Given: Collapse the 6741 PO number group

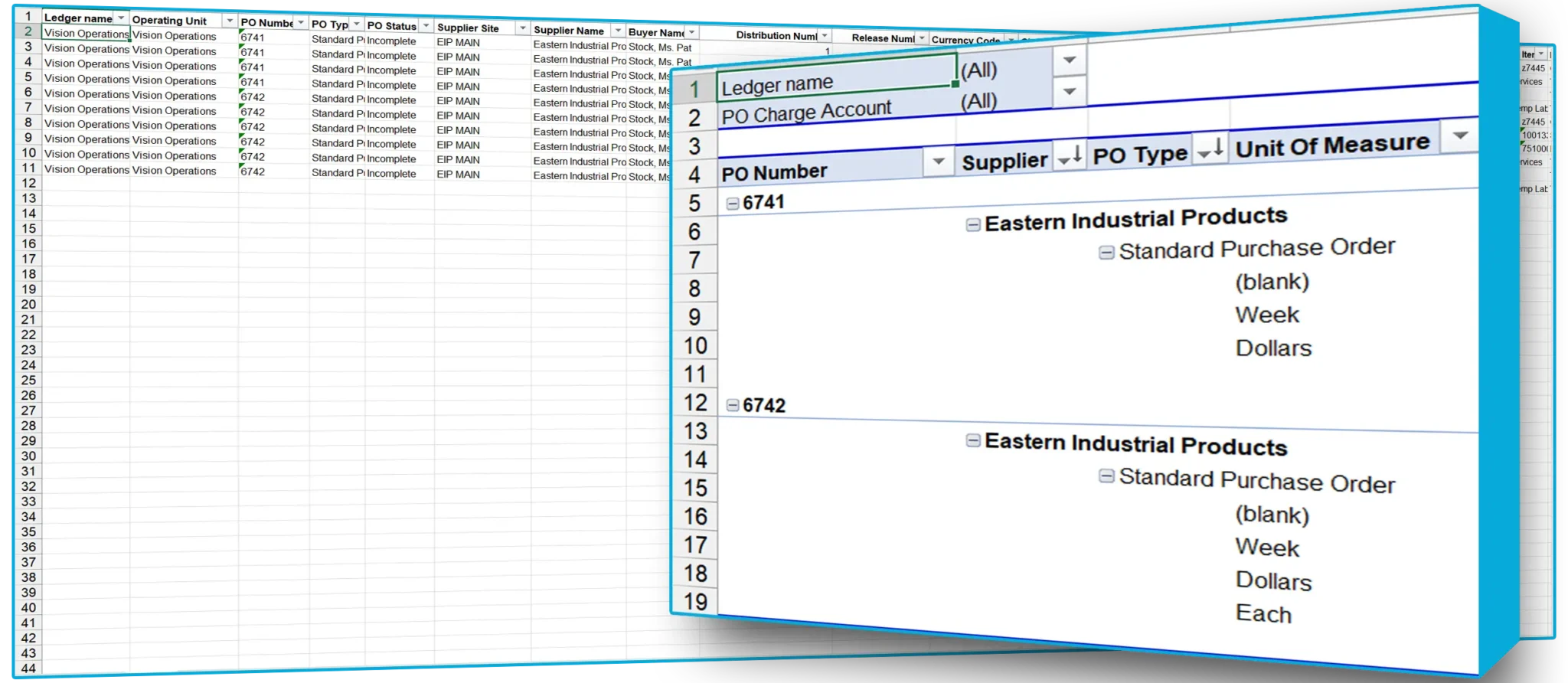Looking at the screenshot, I should (x=733, y=204).
